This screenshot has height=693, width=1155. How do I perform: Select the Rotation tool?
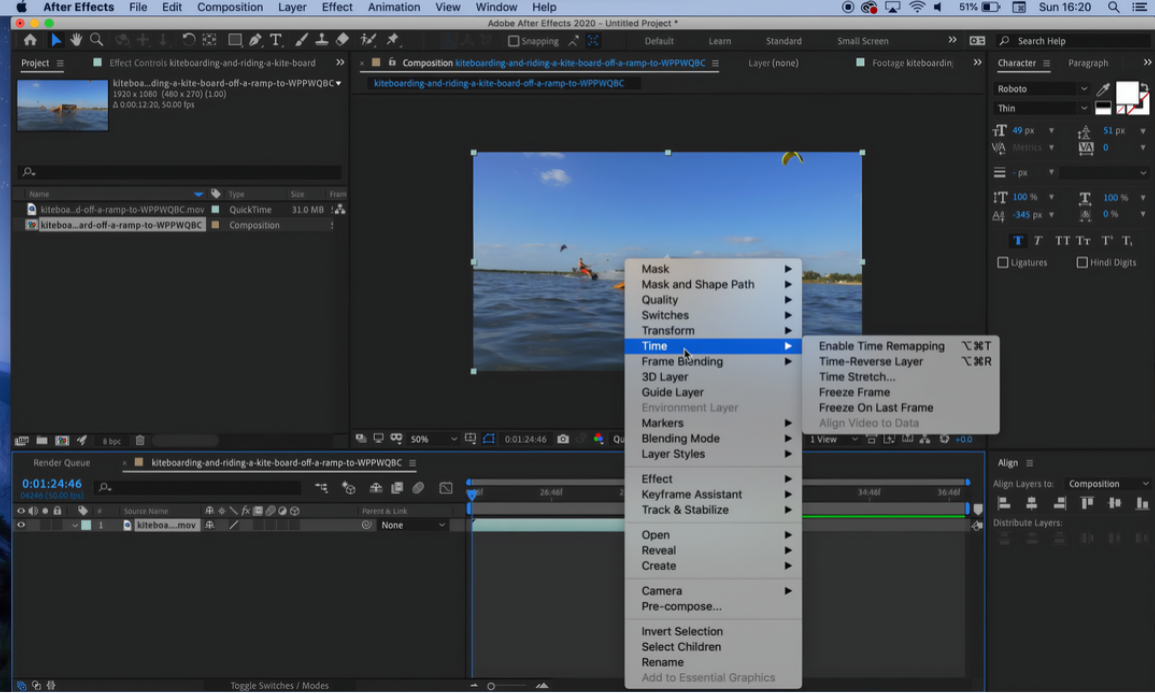pyautogui.click(x=189, y=40)
